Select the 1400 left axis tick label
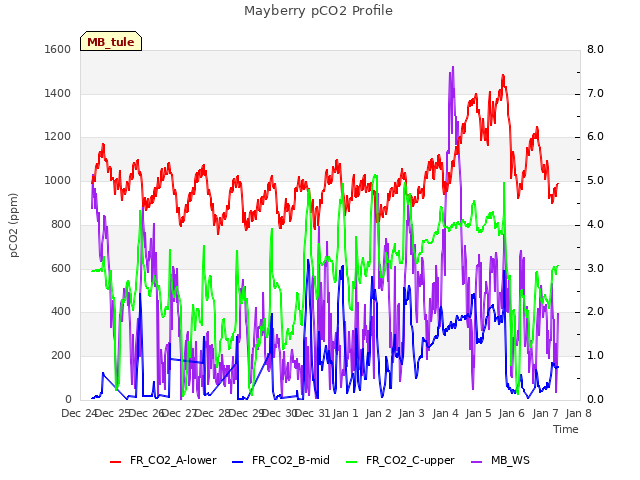The width and height of the screenshot is (640, 480). pos(58,93)
